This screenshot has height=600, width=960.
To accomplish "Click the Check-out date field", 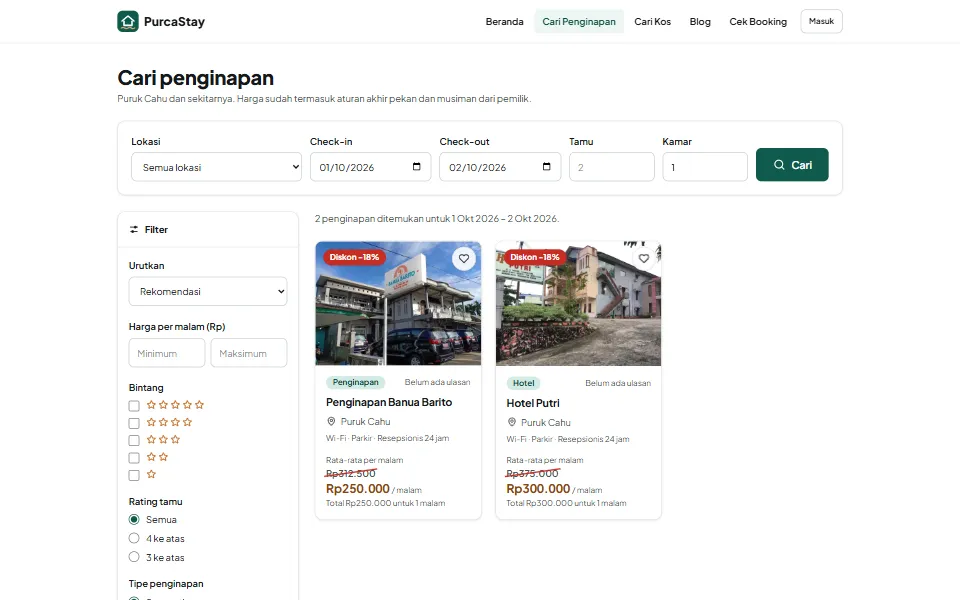I will point(500,167).
